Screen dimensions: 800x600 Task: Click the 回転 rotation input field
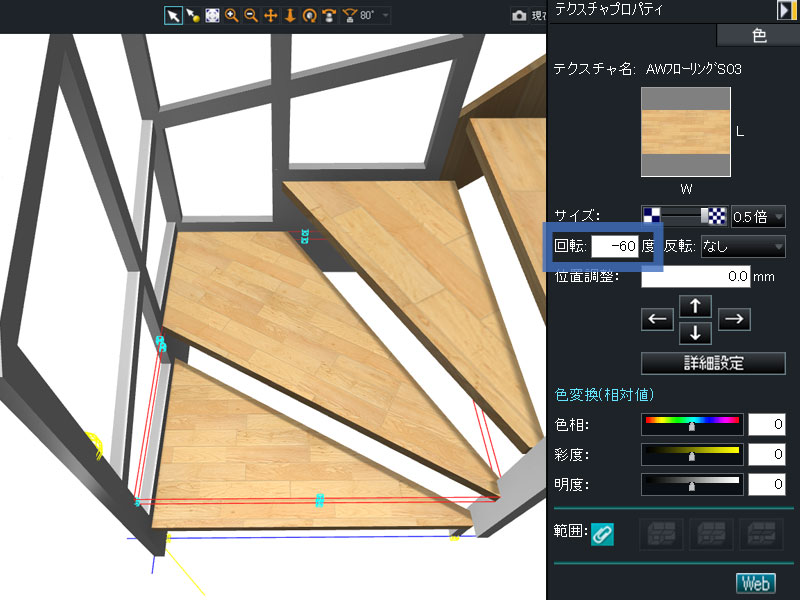click(615, 246)
